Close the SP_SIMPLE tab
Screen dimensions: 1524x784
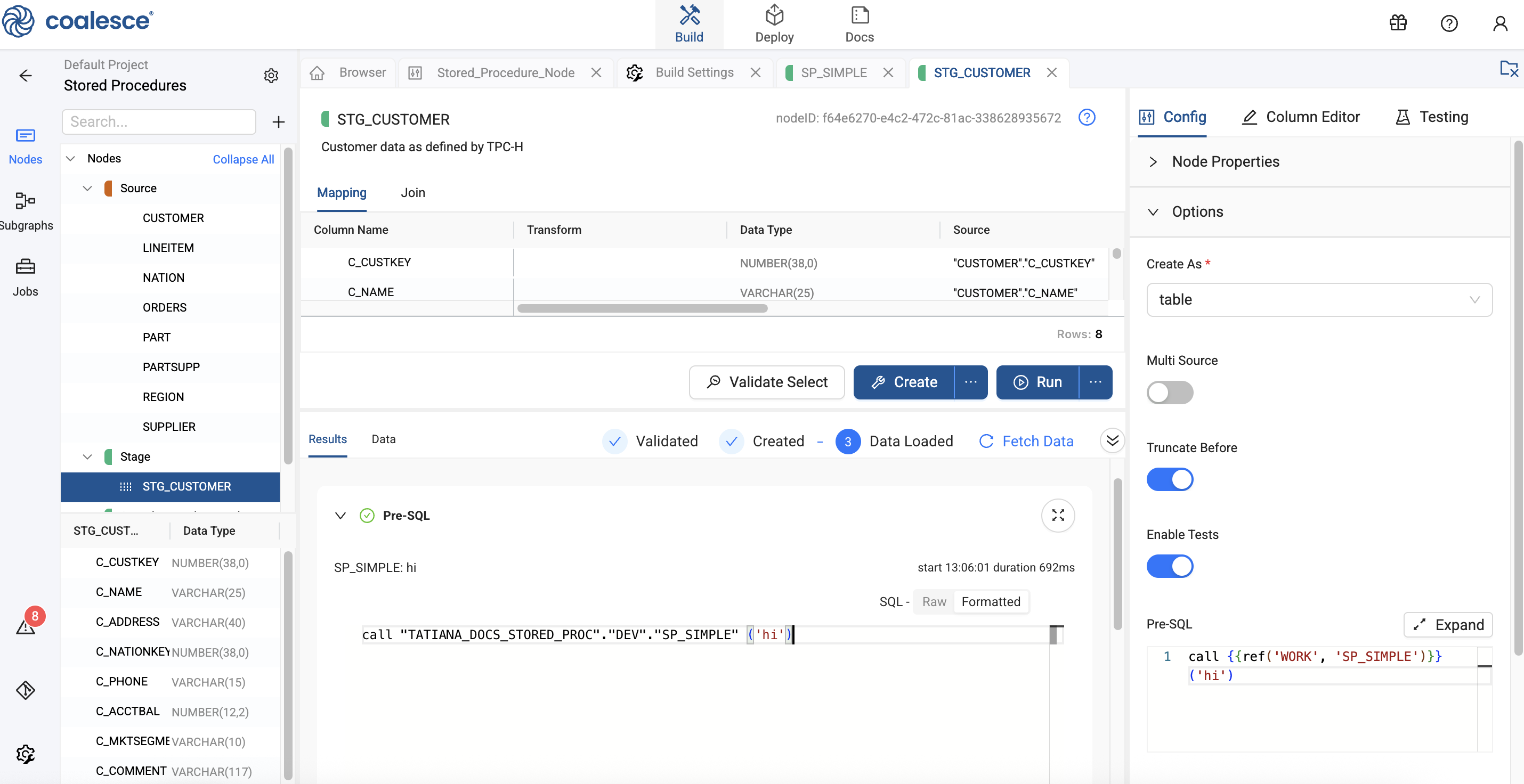pos(888,73)
